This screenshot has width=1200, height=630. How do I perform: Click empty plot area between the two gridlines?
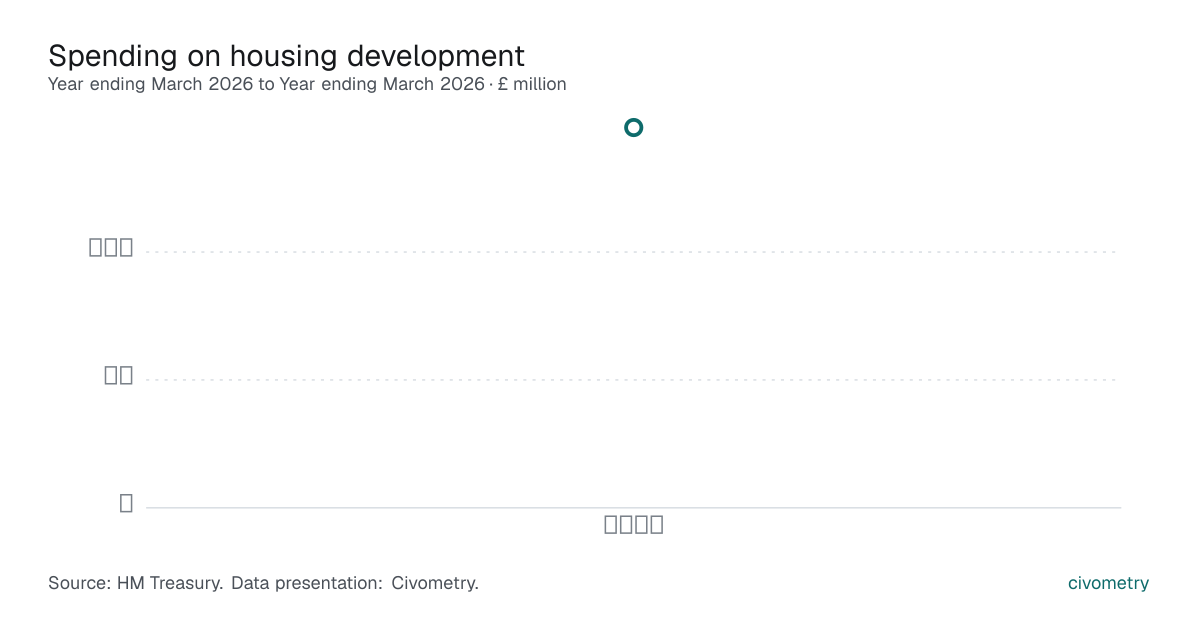click(633, 316)
